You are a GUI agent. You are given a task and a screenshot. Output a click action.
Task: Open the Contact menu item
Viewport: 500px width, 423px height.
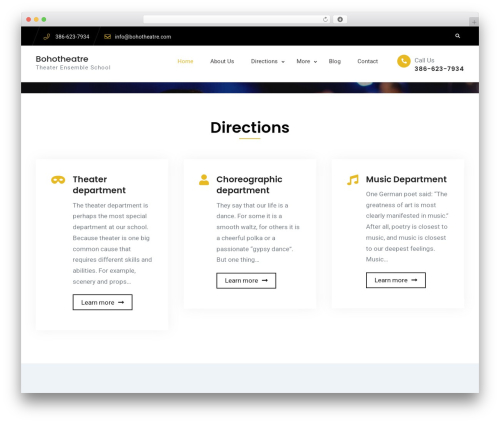[x=367, y=61]
